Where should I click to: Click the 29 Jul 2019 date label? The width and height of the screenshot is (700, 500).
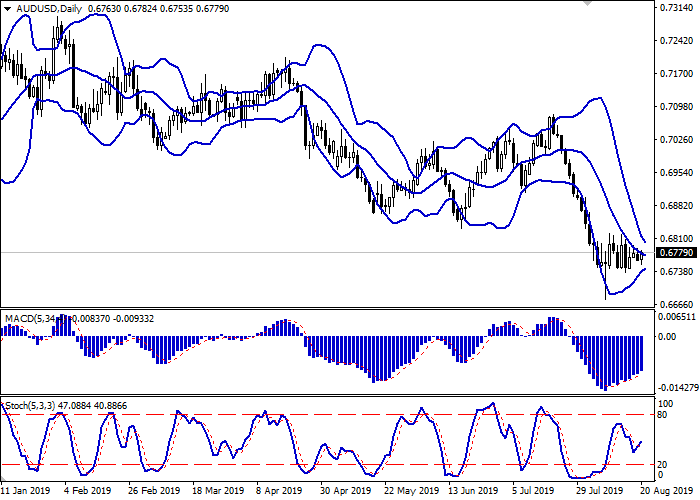point(601,491)
